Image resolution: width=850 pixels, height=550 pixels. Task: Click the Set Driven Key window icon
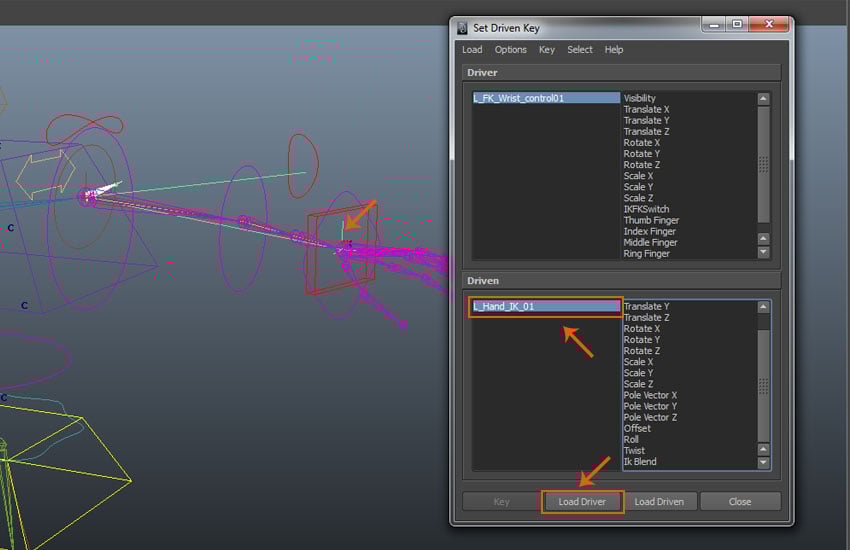click(x=463, y=27)
